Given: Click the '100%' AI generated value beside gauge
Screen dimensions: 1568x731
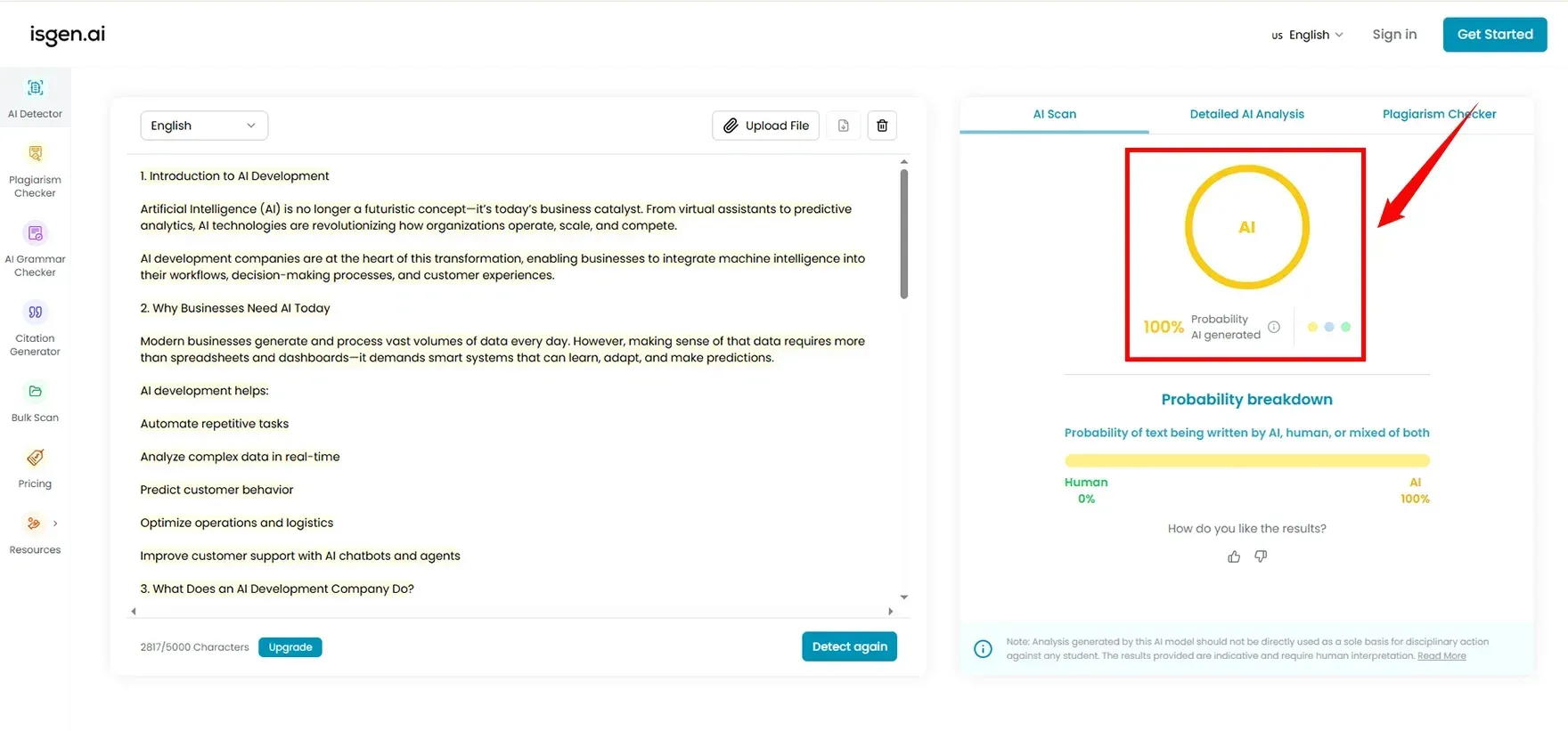Looking at the screenshot, I should [1164, 327].
